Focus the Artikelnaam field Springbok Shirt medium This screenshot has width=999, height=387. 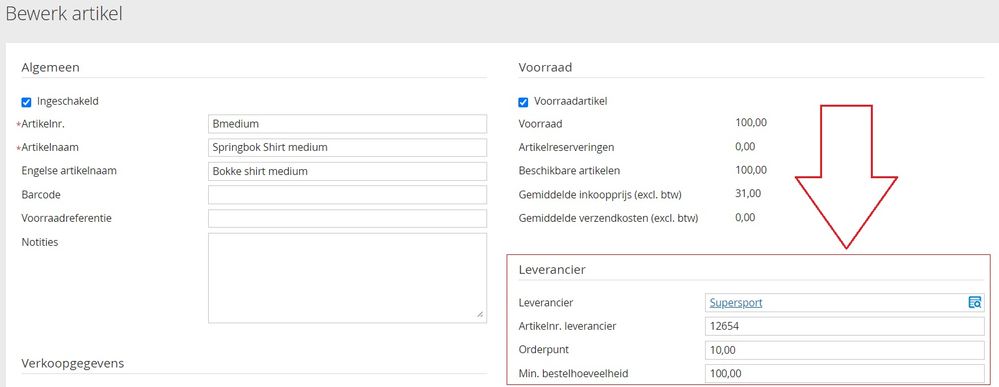[347, 147]
